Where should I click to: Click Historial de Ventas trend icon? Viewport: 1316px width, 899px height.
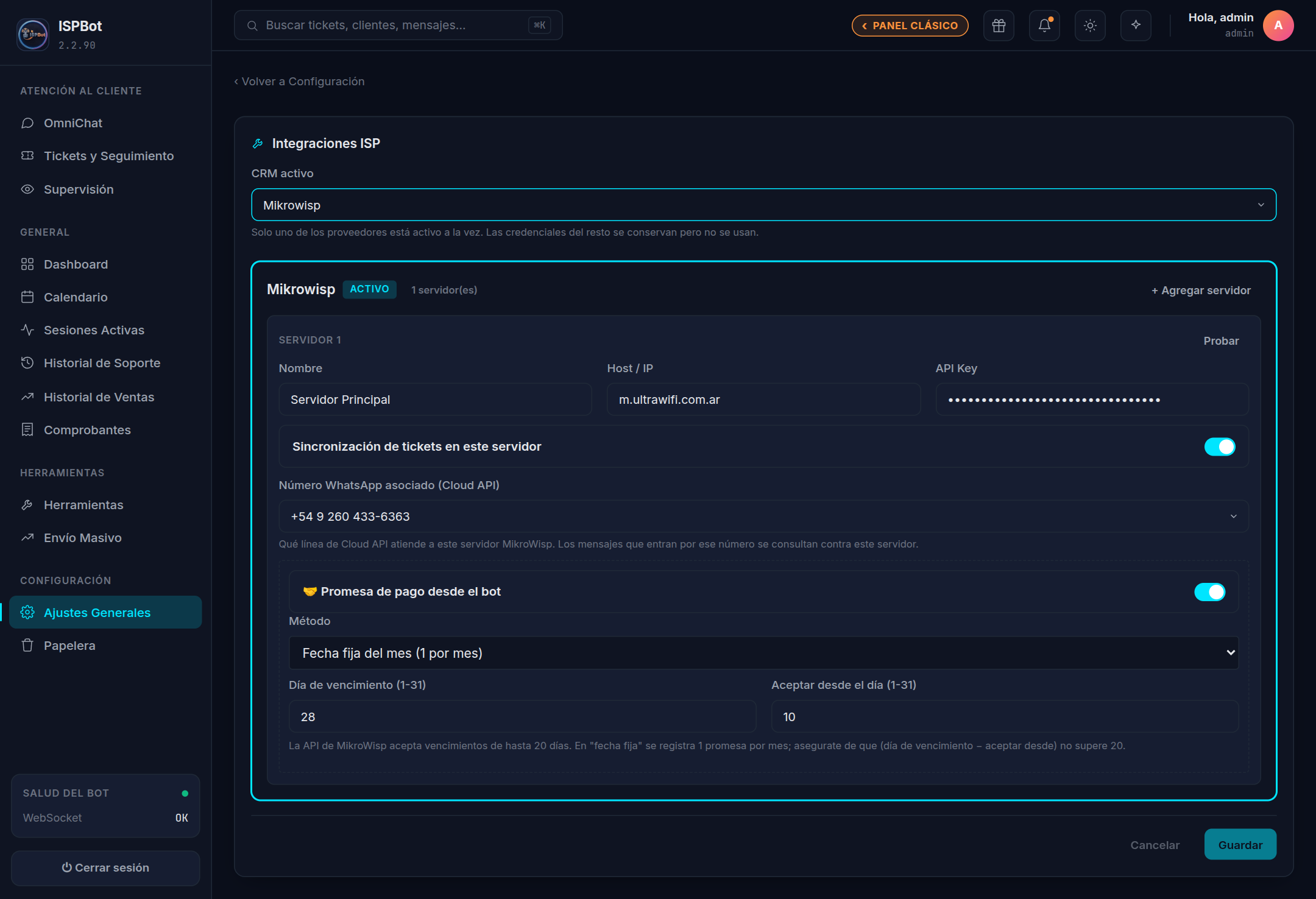pyautogui.click(x=27, y=397)
